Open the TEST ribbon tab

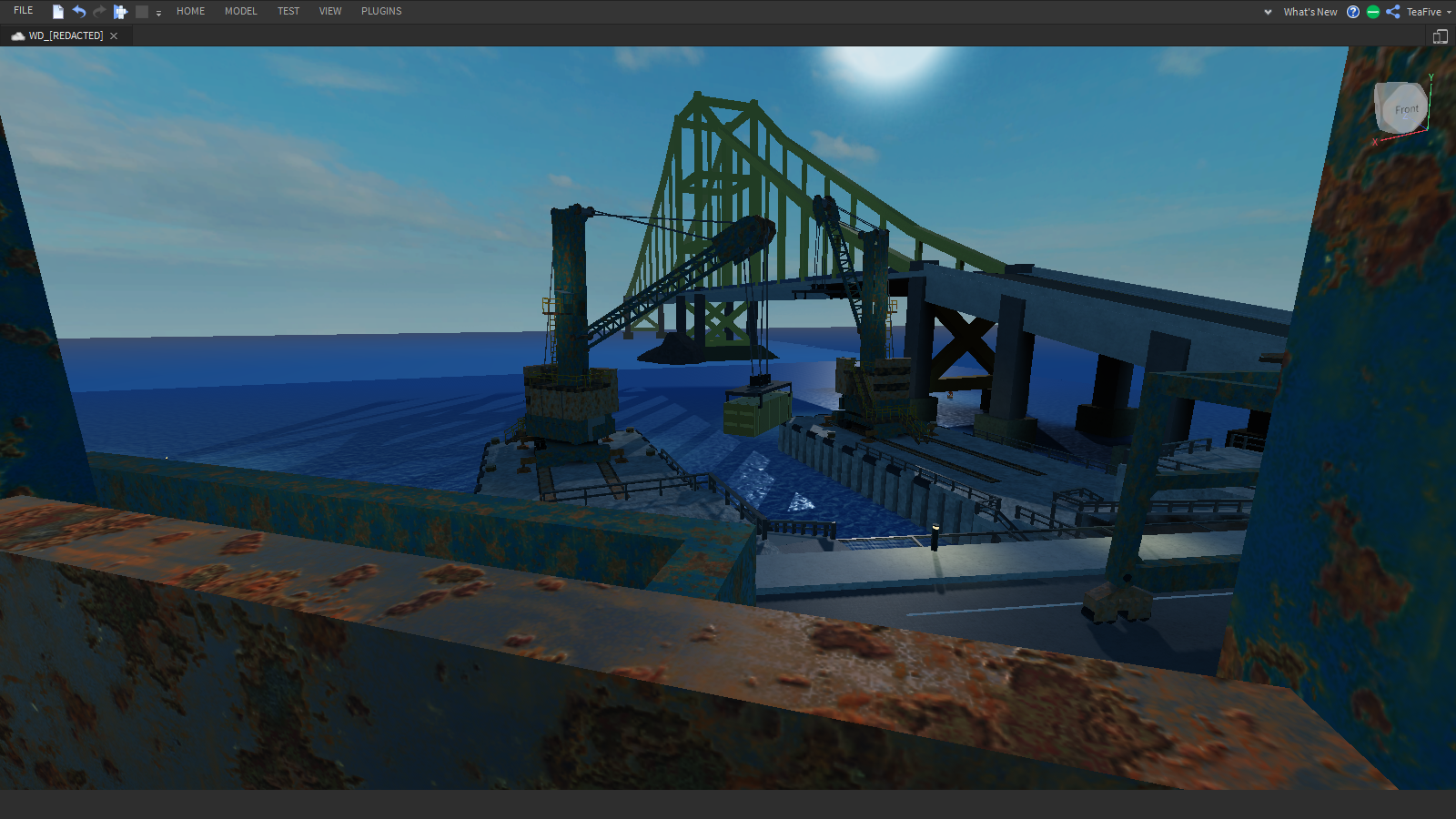[288, 11]
